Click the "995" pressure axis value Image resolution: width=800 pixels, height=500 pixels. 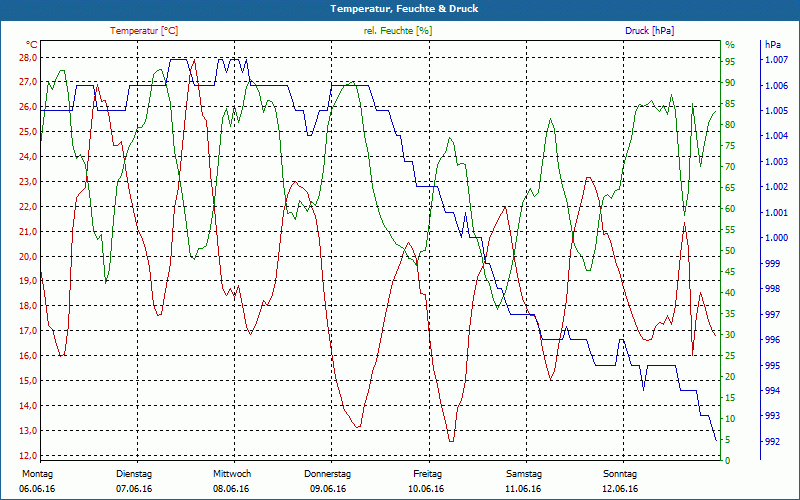[x=772, y=365]
